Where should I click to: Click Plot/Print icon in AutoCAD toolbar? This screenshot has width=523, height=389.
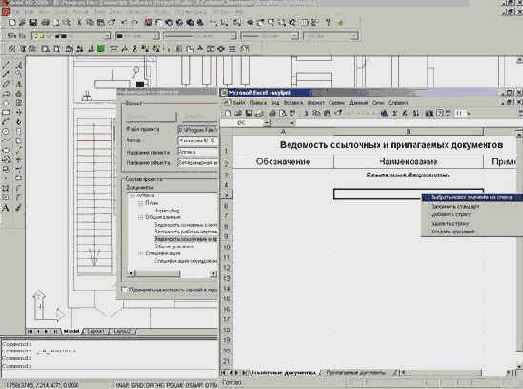coord(45,23)
